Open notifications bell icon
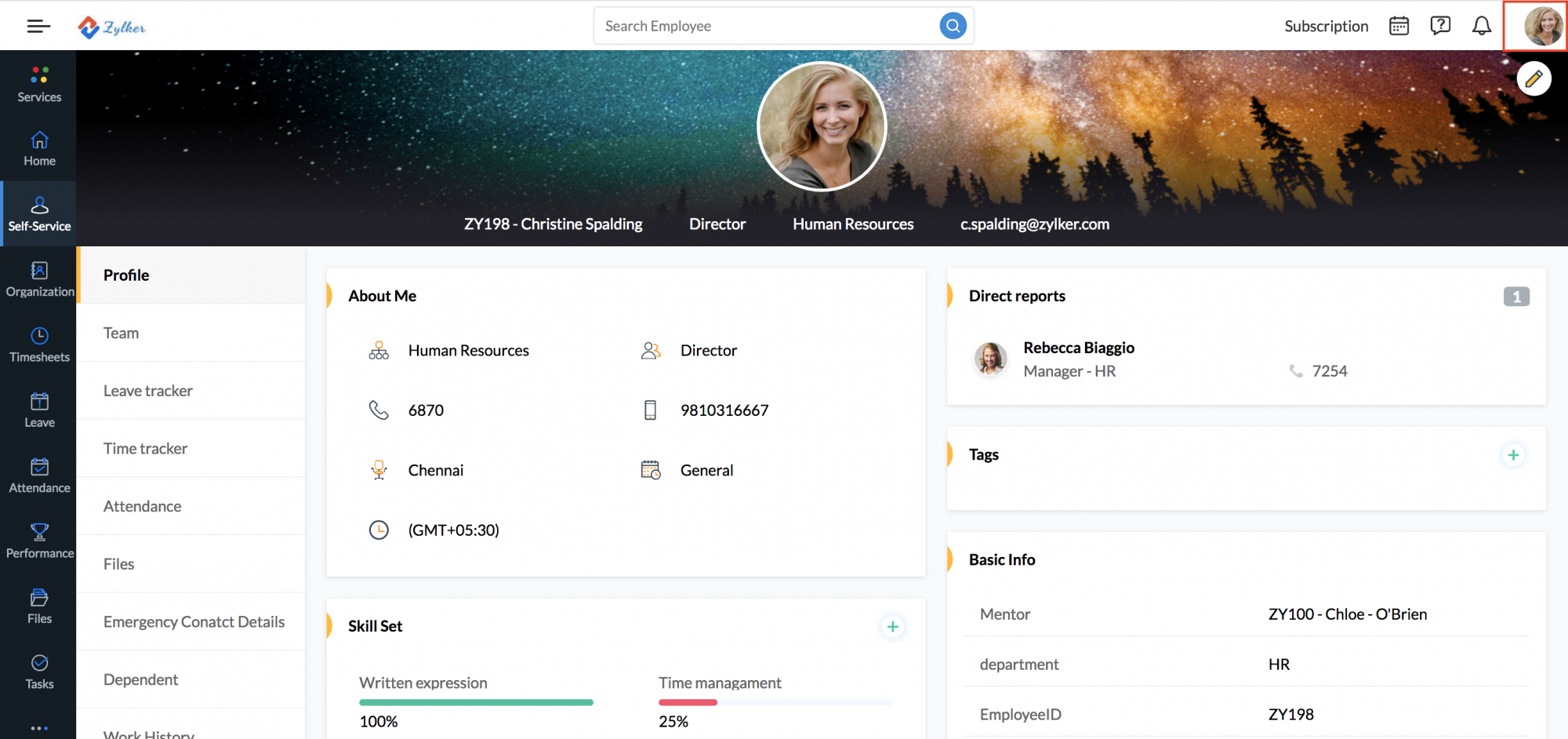Image resolution: width=1568 pixels, height=739 pixels. coord(1481,26)
